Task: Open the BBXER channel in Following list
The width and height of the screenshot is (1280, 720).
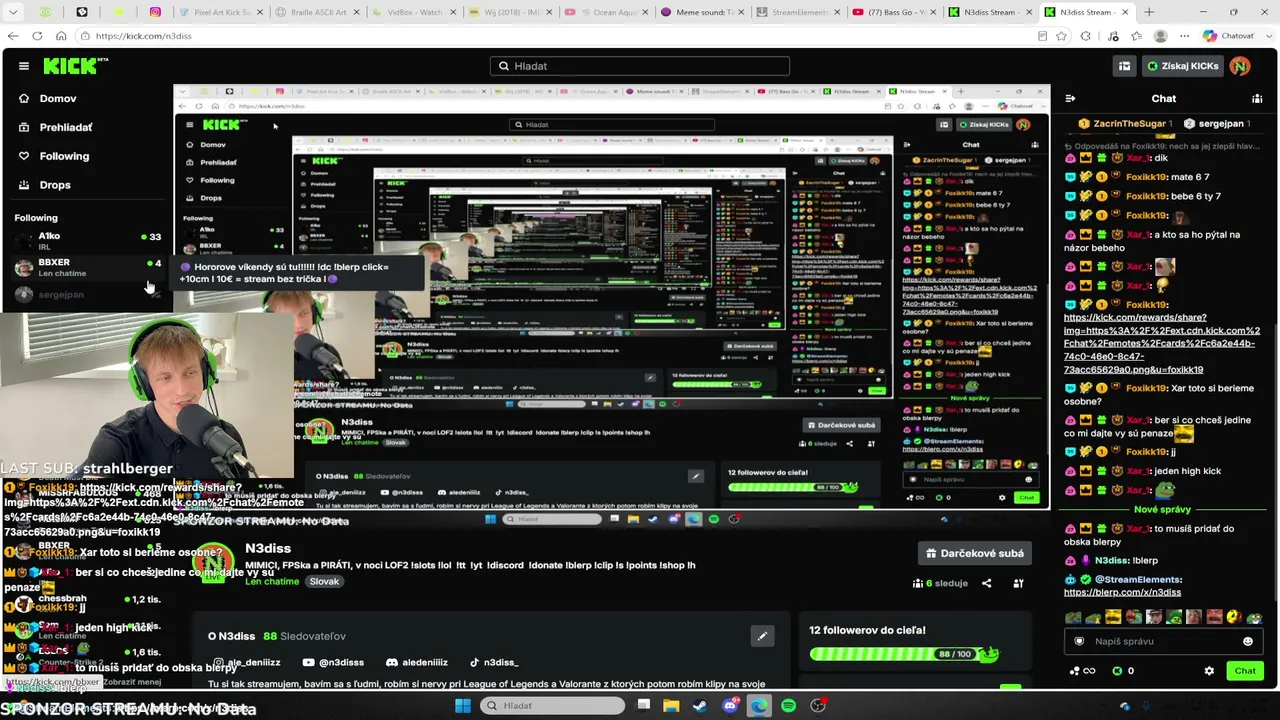Action: [87, 267]
